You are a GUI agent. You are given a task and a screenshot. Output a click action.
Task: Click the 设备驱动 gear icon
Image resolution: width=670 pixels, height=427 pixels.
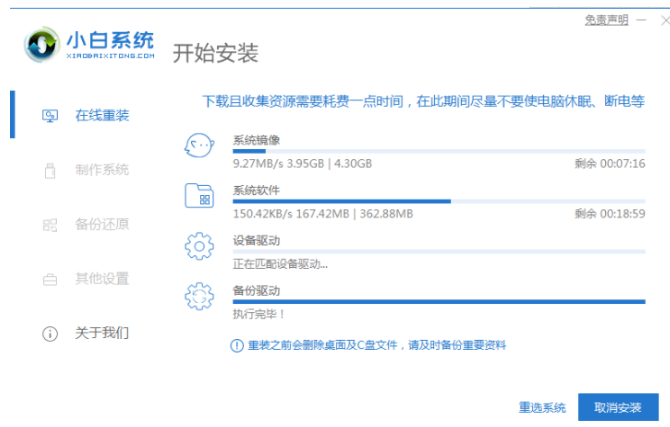[x=200, y=246]
